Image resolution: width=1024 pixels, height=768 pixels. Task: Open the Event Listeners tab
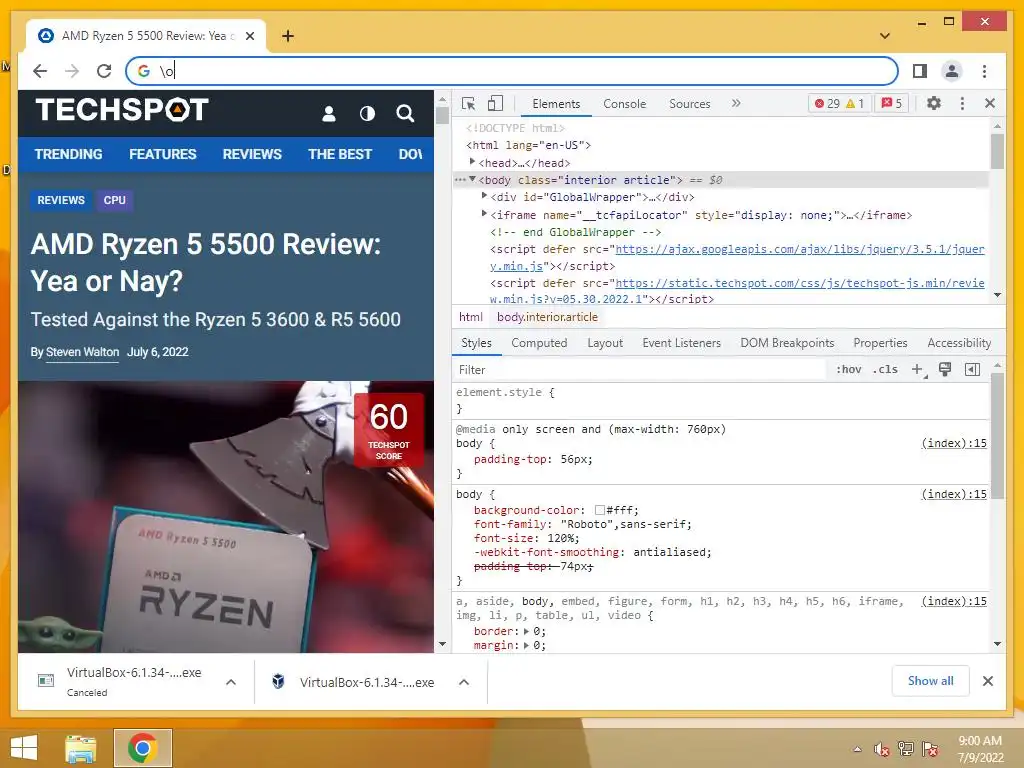(x=681, y=343)
